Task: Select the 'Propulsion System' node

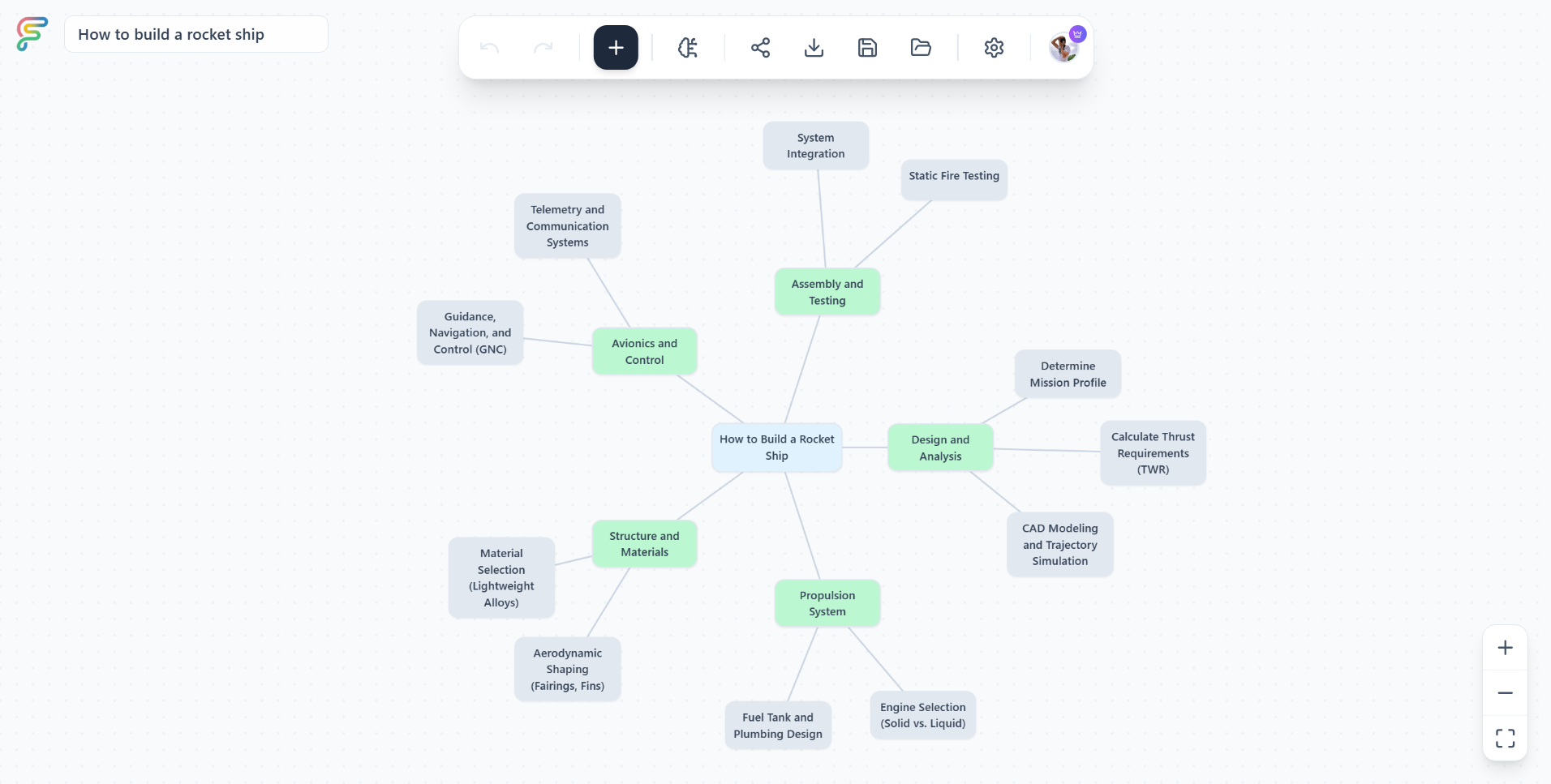Action: pos(827,603)
